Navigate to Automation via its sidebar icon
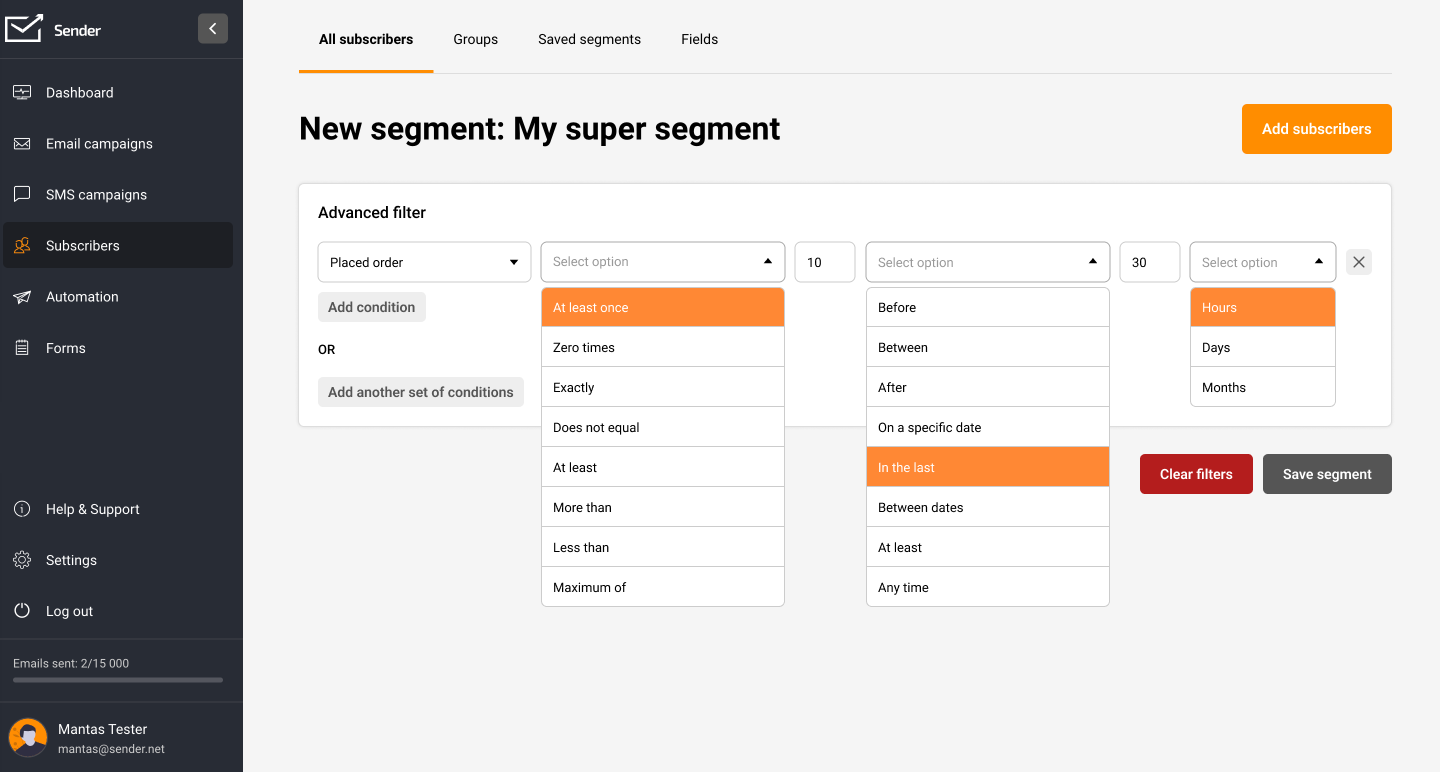1440x772 pixels. pyautogui.click(x=22, y=296)
